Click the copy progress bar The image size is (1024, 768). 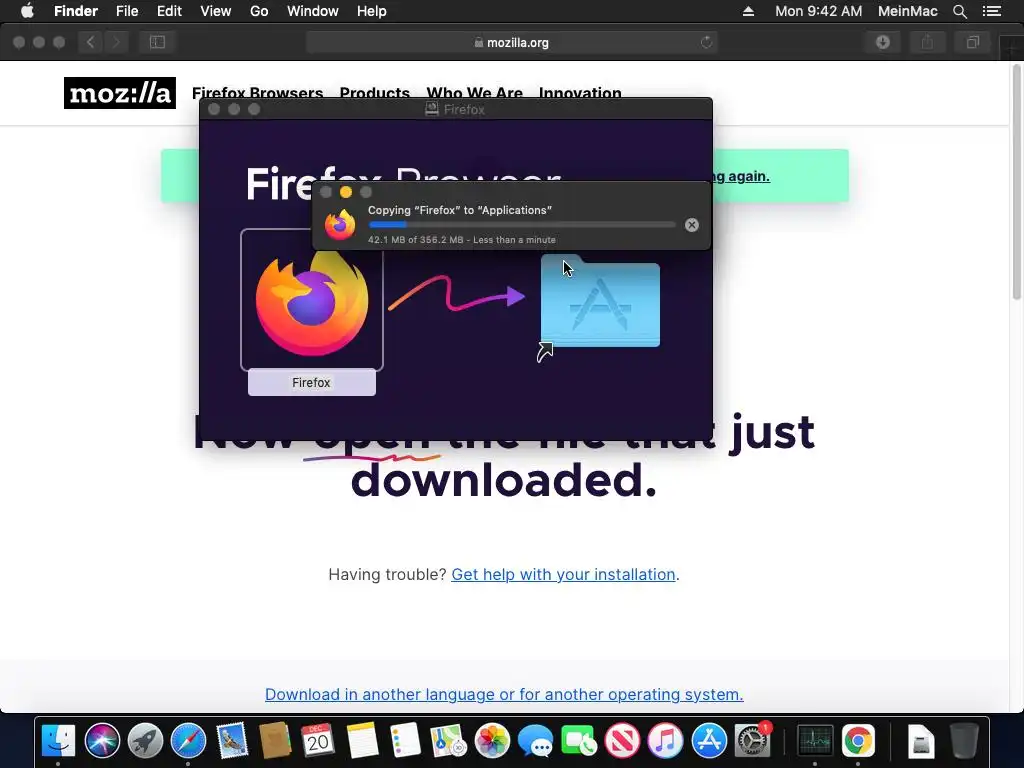point(522,225)
